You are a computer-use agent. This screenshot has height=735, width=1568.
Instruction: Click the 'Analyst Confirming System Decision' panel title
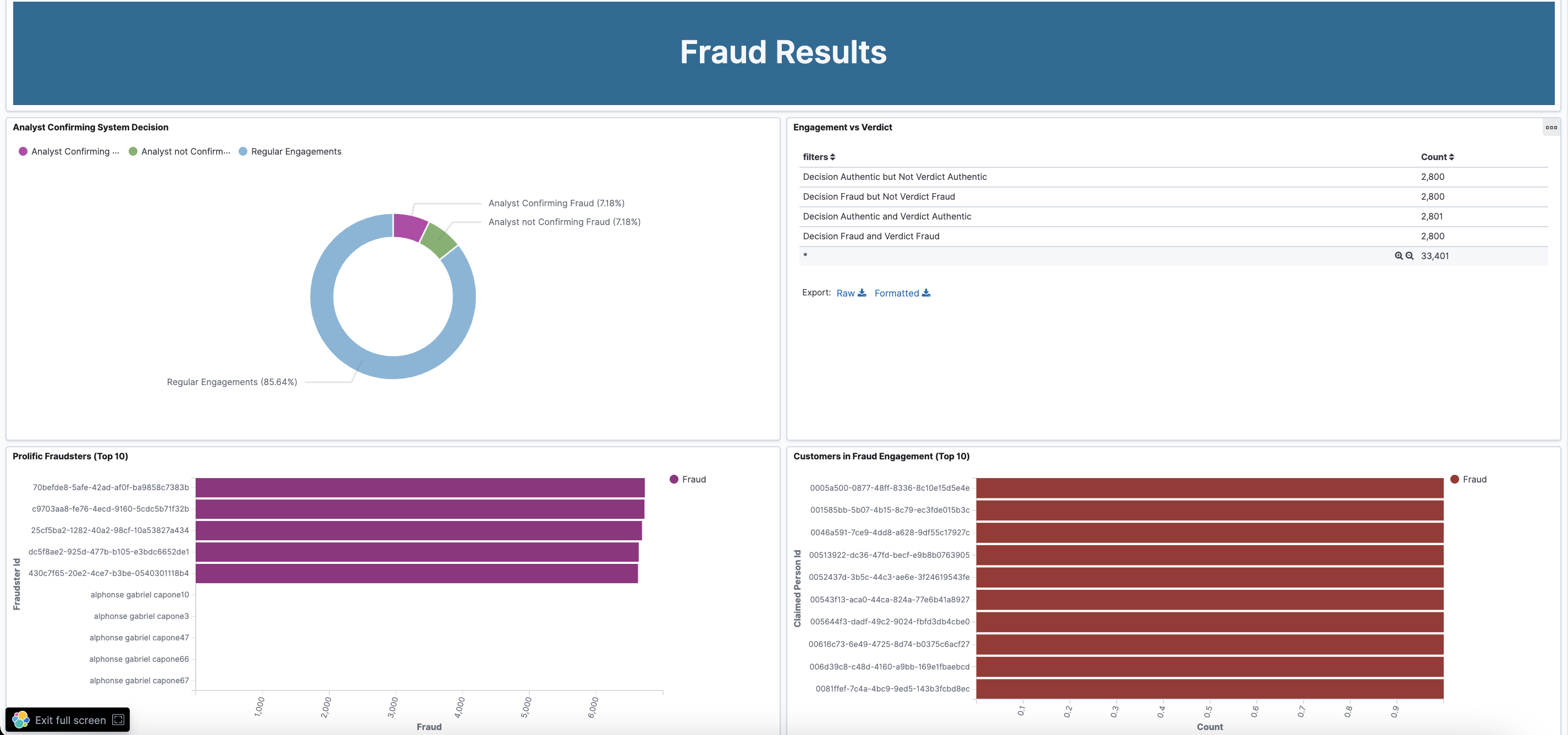point(91,127)
